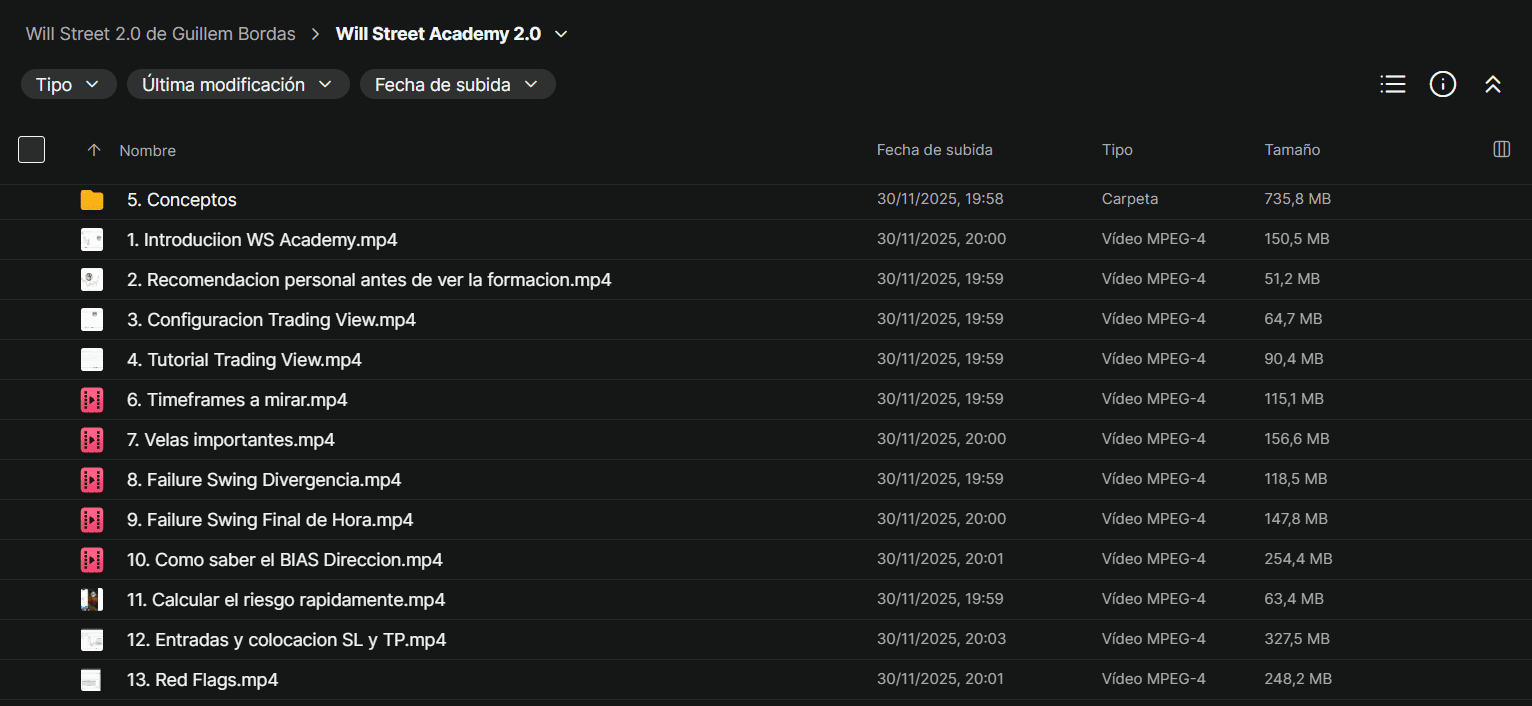This screenshot has height=706, width=1532.
Task: Click video icon of 10. Como saber el BIAS
Action: coord(92,560)
